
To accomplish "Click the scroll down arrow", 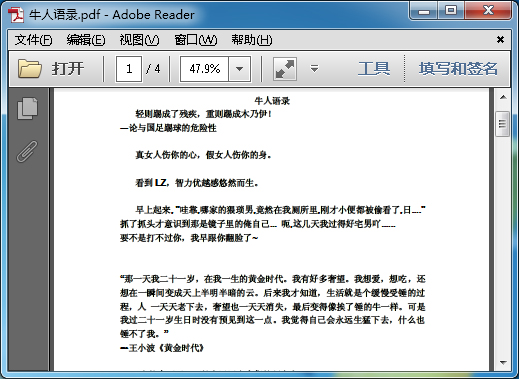I will click(503, 362).
